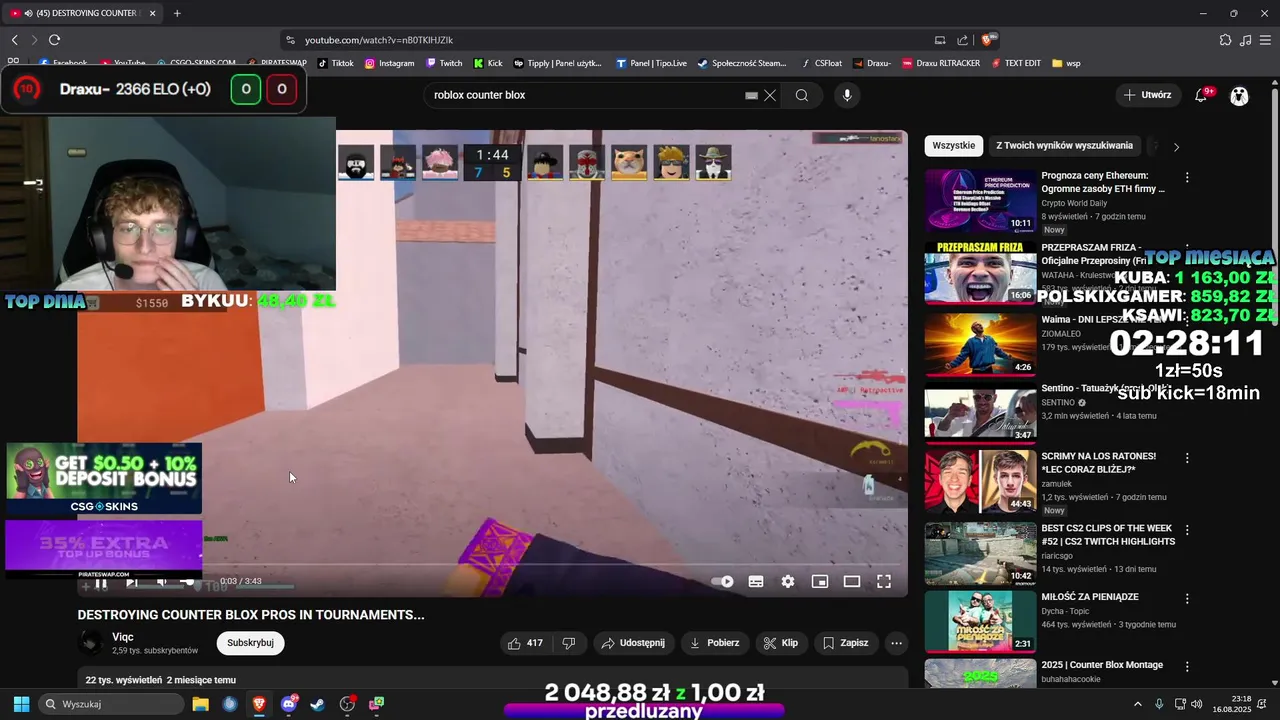Open the account avatar menu
The height and width of the screenshot is (720, 1280).
1240,96
